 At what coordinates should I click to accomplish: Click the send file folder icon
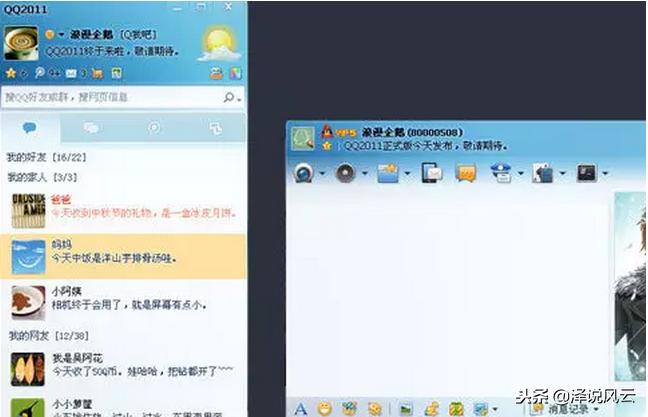[388, 173]
